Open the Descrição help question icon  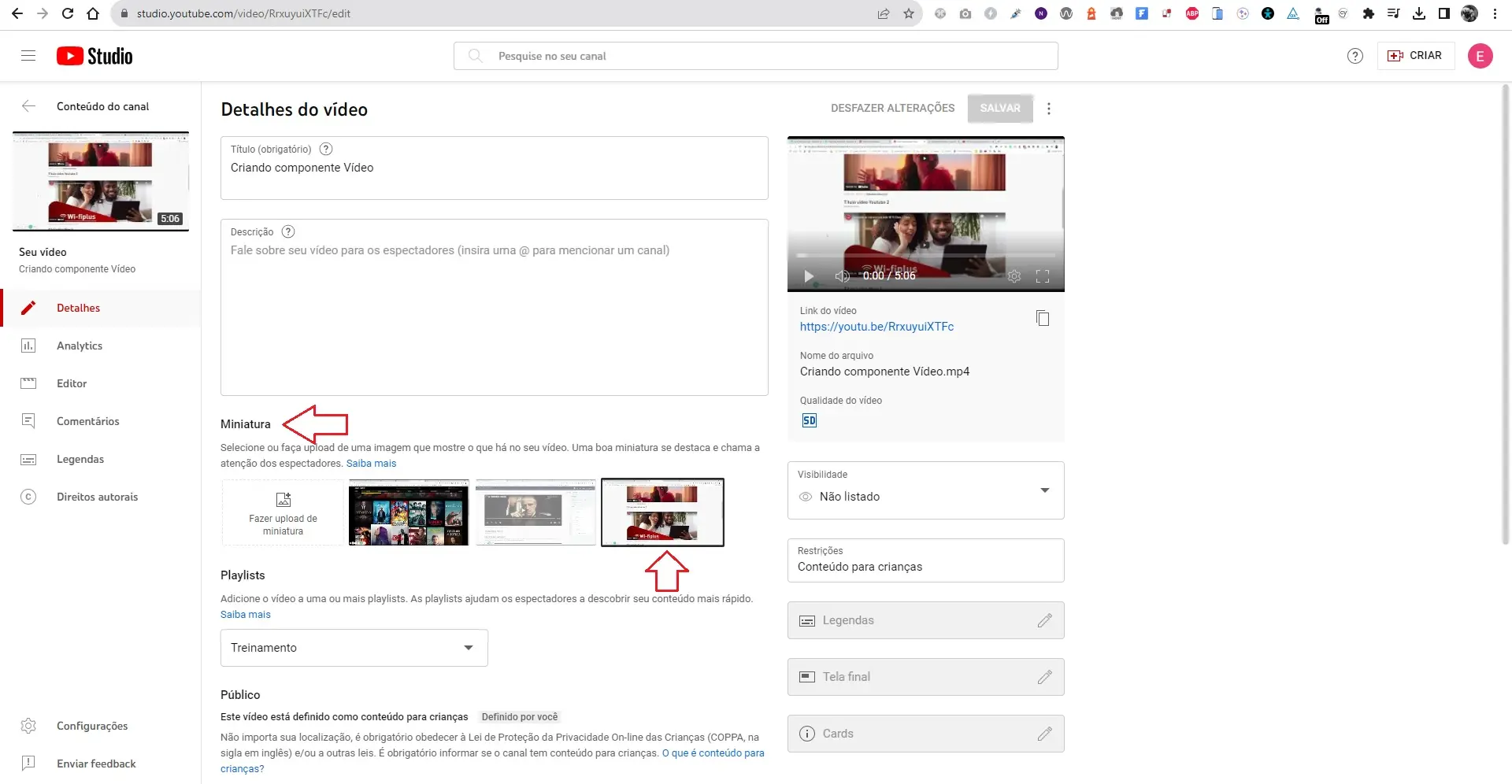pyautogui.click(x=288, y=231)
